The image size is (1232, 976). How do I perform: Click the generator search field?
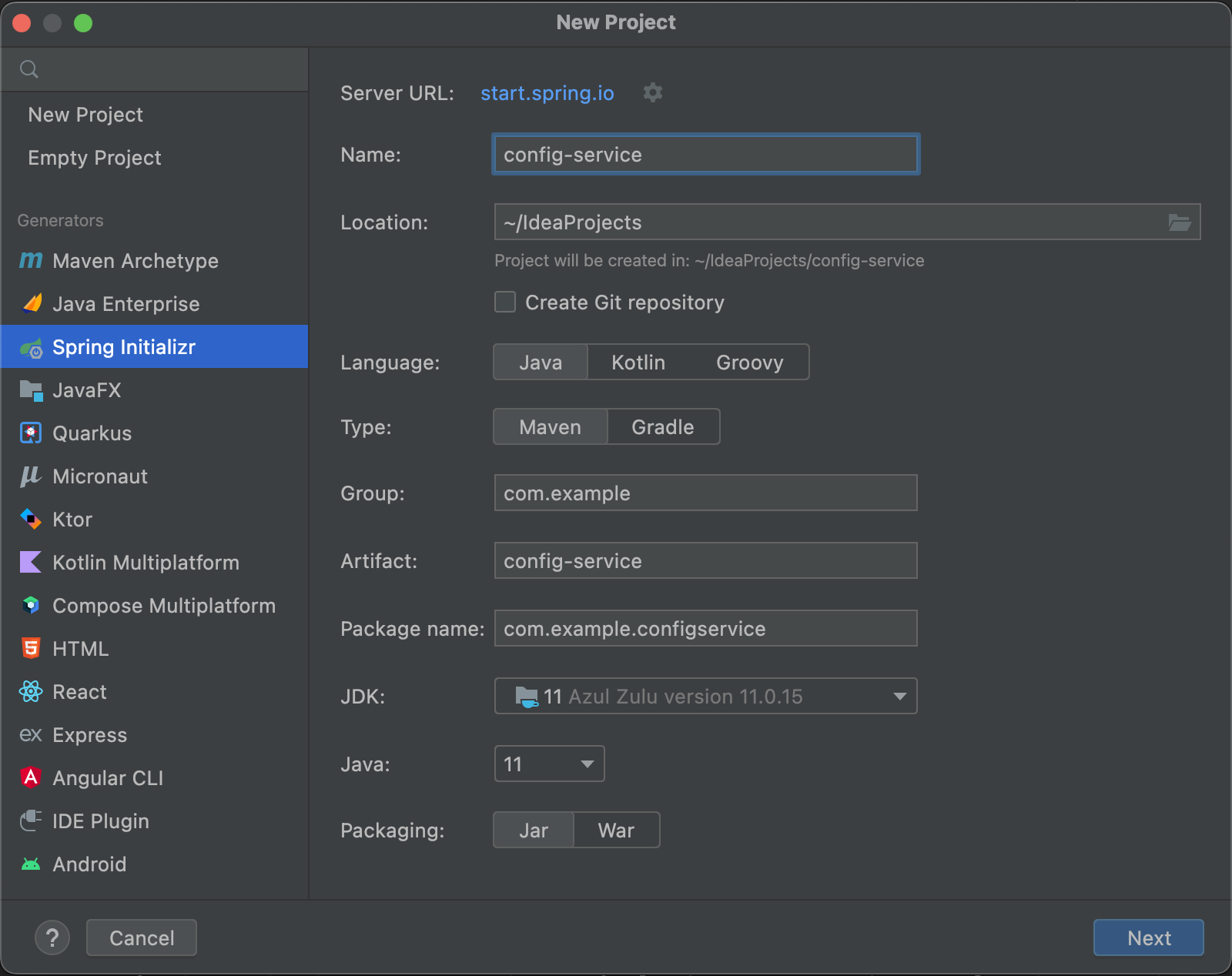click(x=154, y=69)
